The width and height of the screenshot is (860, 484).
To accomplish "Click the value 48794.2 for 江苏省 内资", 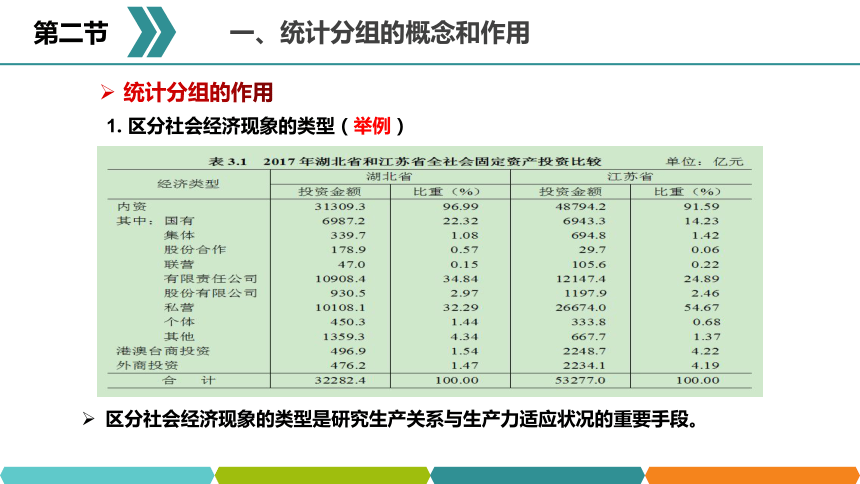I will pos(580,207).
